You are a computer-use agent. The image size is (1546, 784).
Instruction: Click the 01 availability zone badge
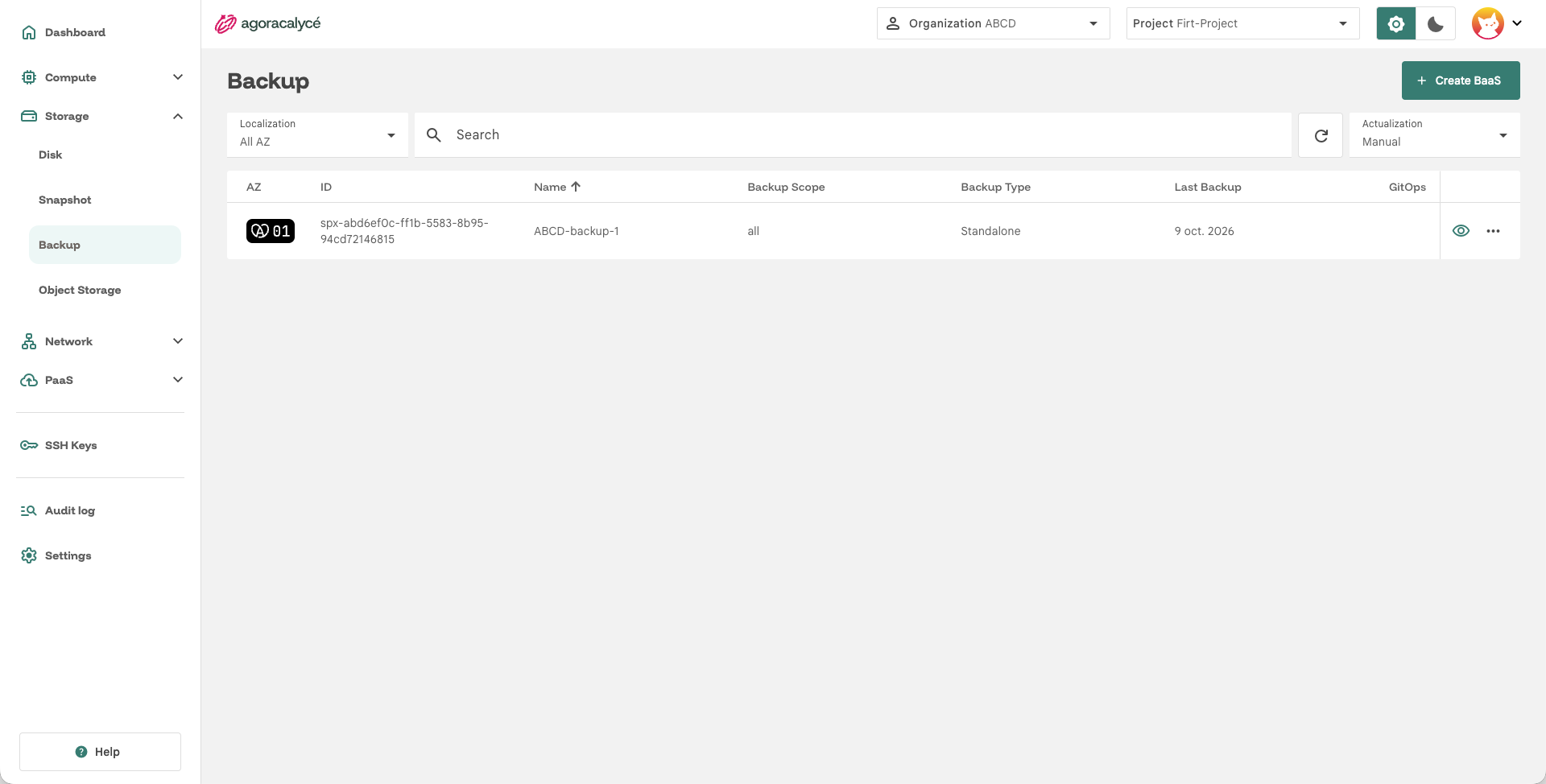tap(271, 231)
